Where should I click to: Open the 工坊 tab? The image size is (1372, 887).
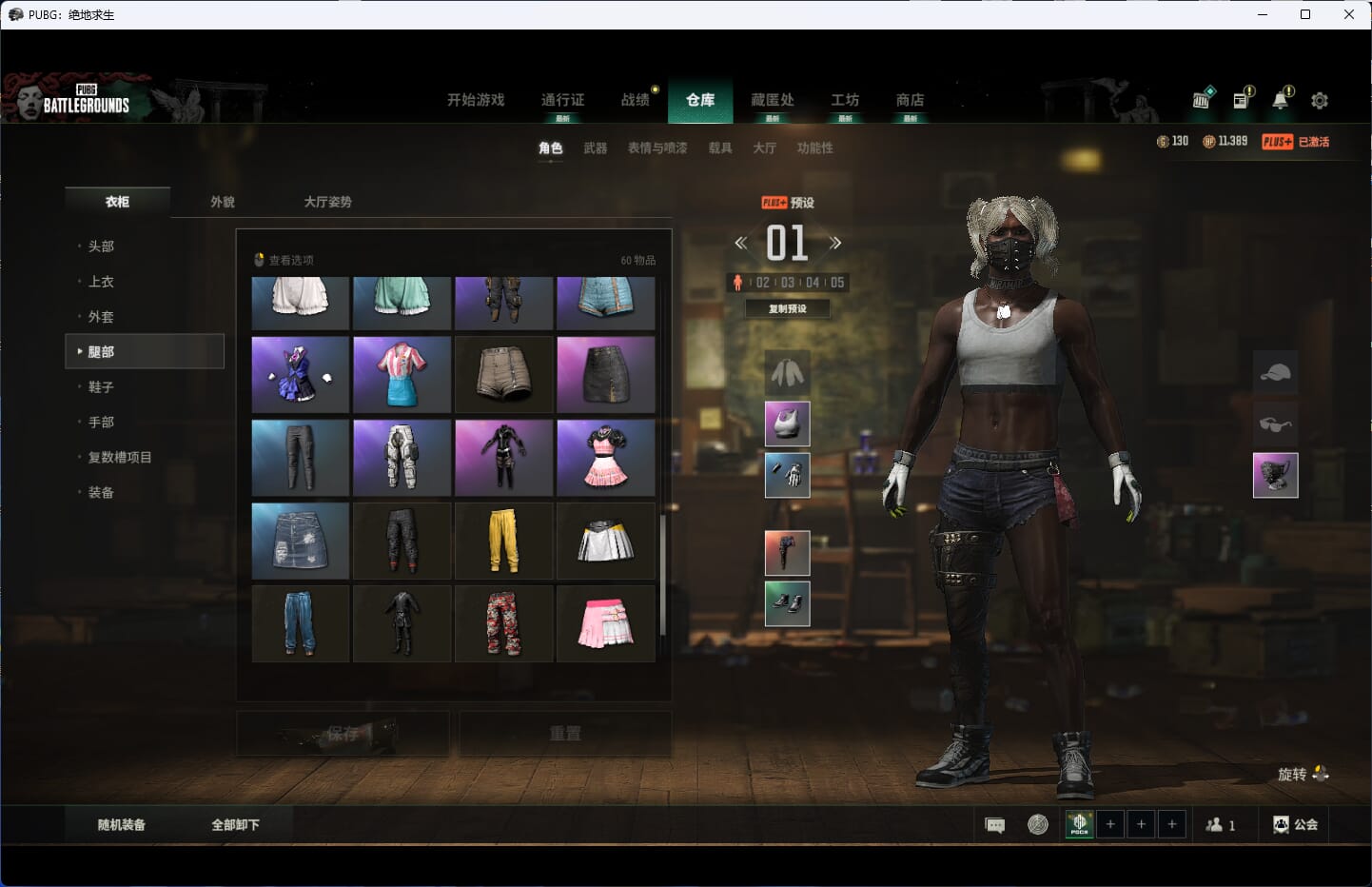[x=845, y=100]
